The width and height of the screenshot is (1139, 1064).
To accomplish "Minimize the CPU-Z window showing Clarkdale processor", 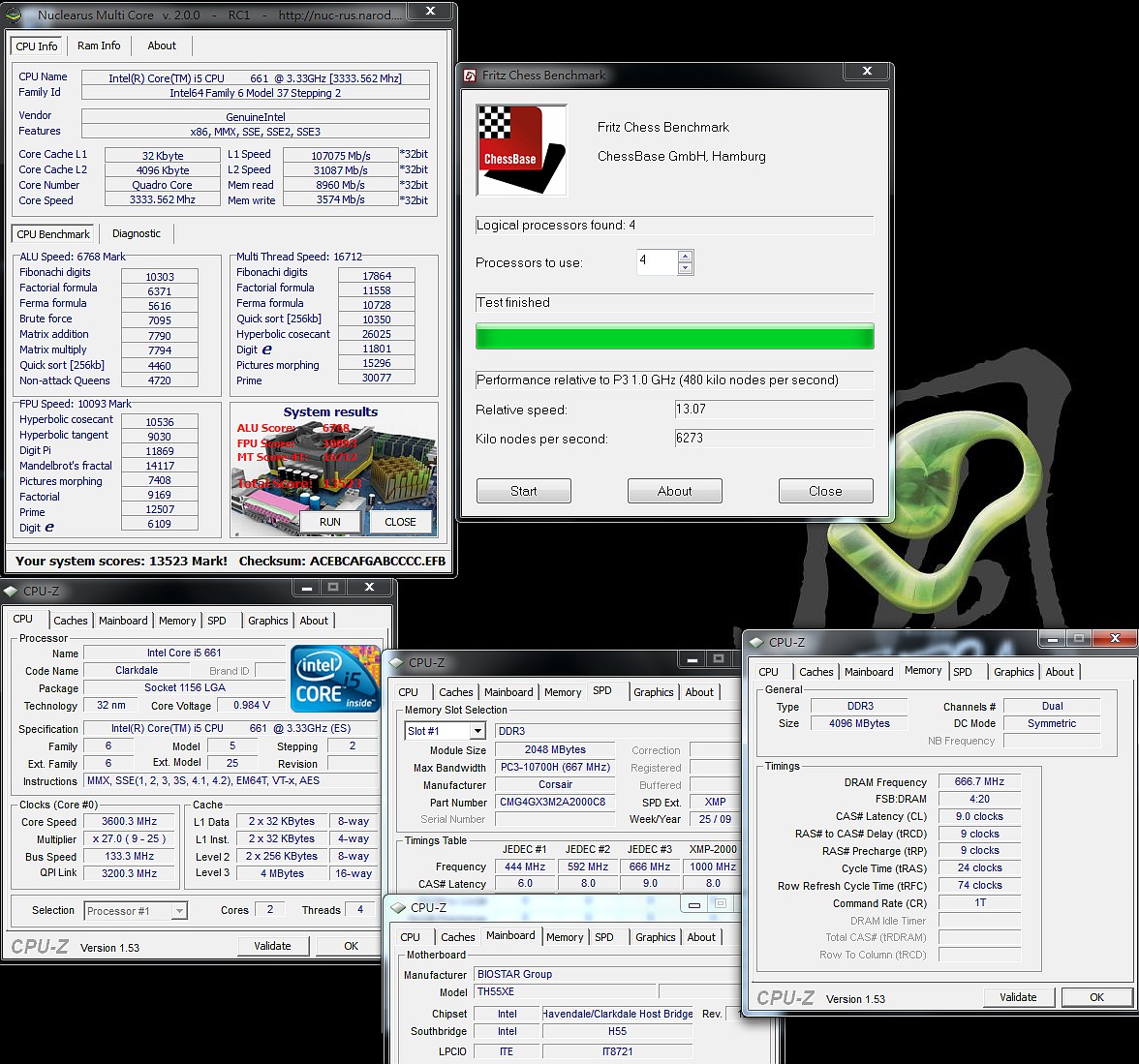I will tap(307, 588).
